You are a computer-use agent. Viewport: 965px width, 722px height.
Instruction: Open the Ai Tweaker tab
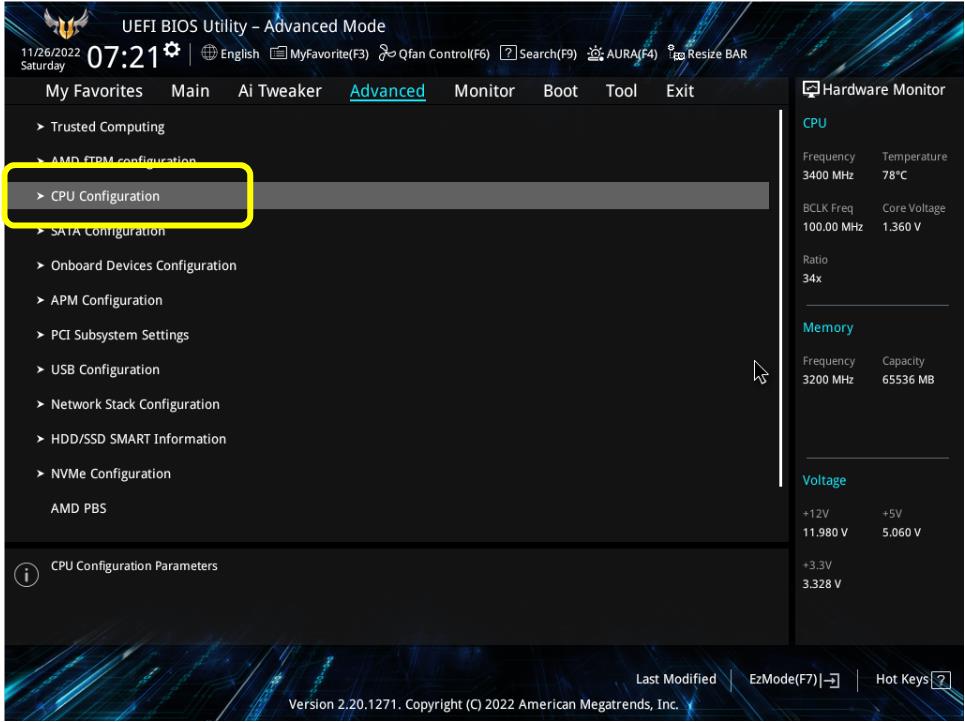click(x=279, y=91)
